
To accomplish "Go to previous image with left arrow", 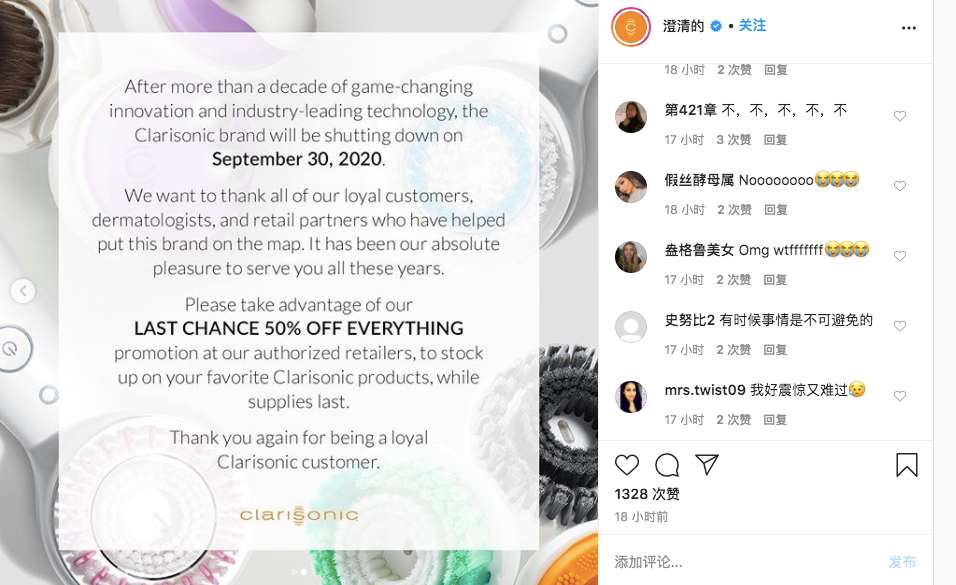I will pos(23,291).
